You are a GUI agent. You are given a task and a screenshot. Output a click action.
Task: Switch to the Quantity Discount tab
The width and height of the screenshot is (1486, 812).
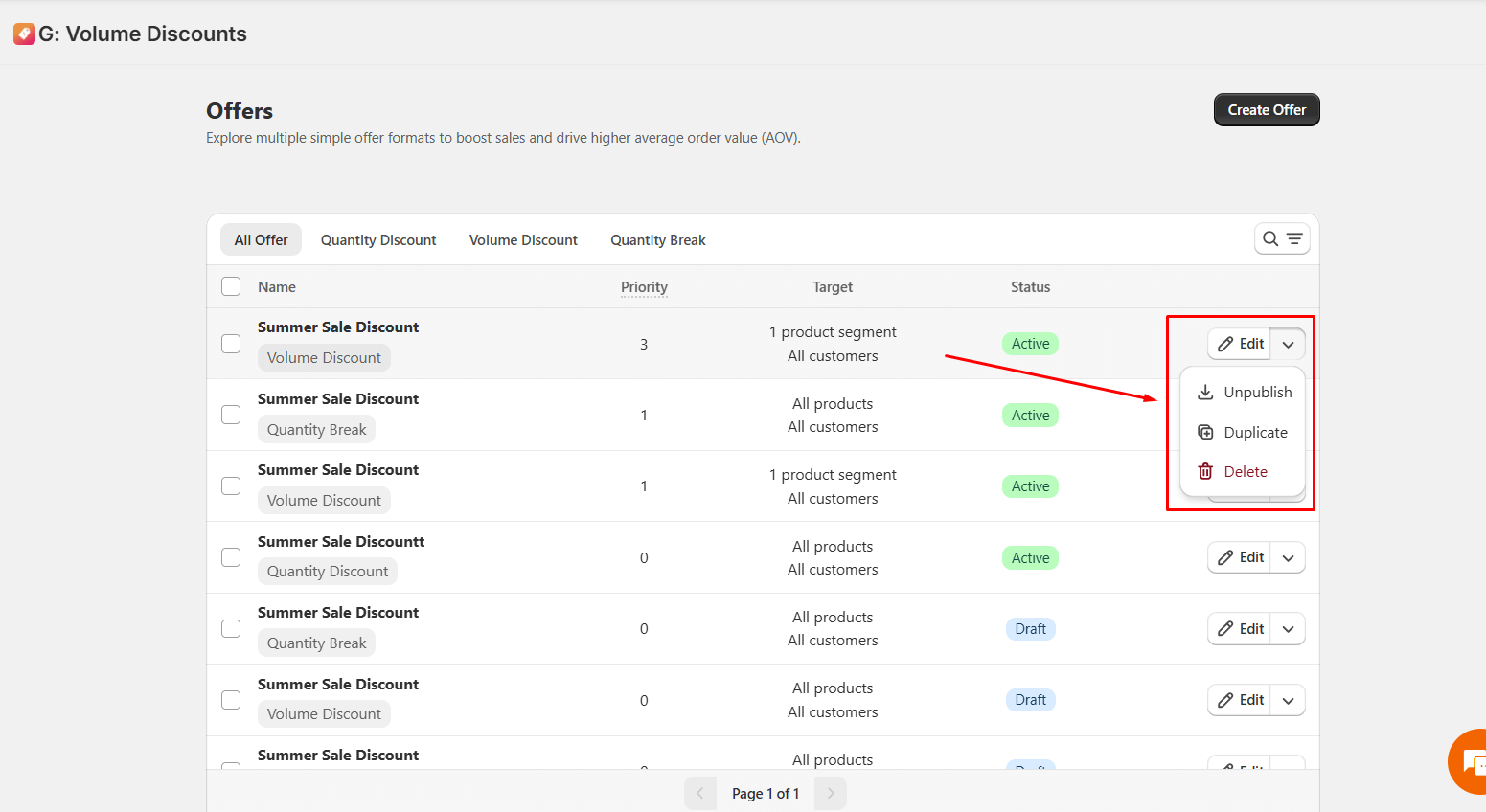click(x=377, y=239)
